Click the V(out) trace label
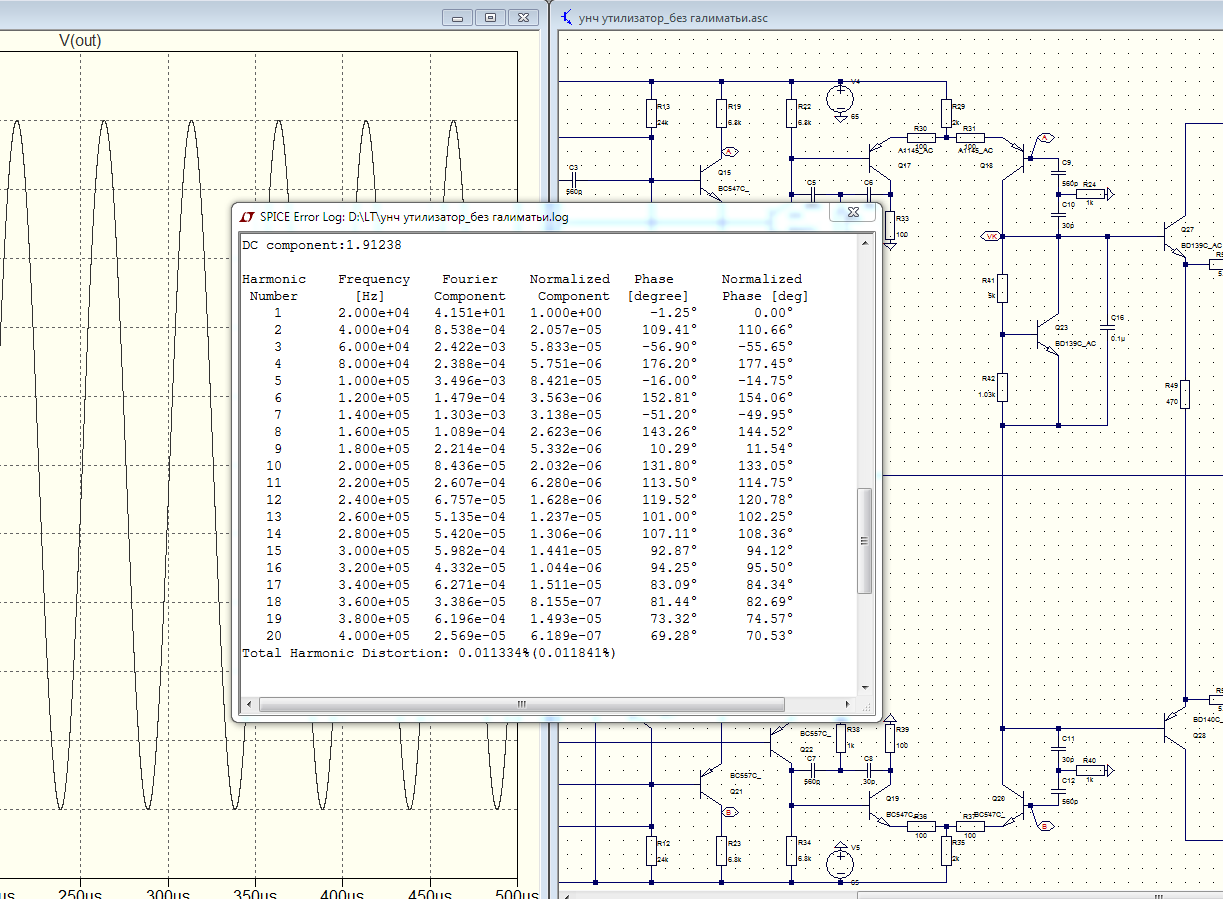 tap(80, 41)
